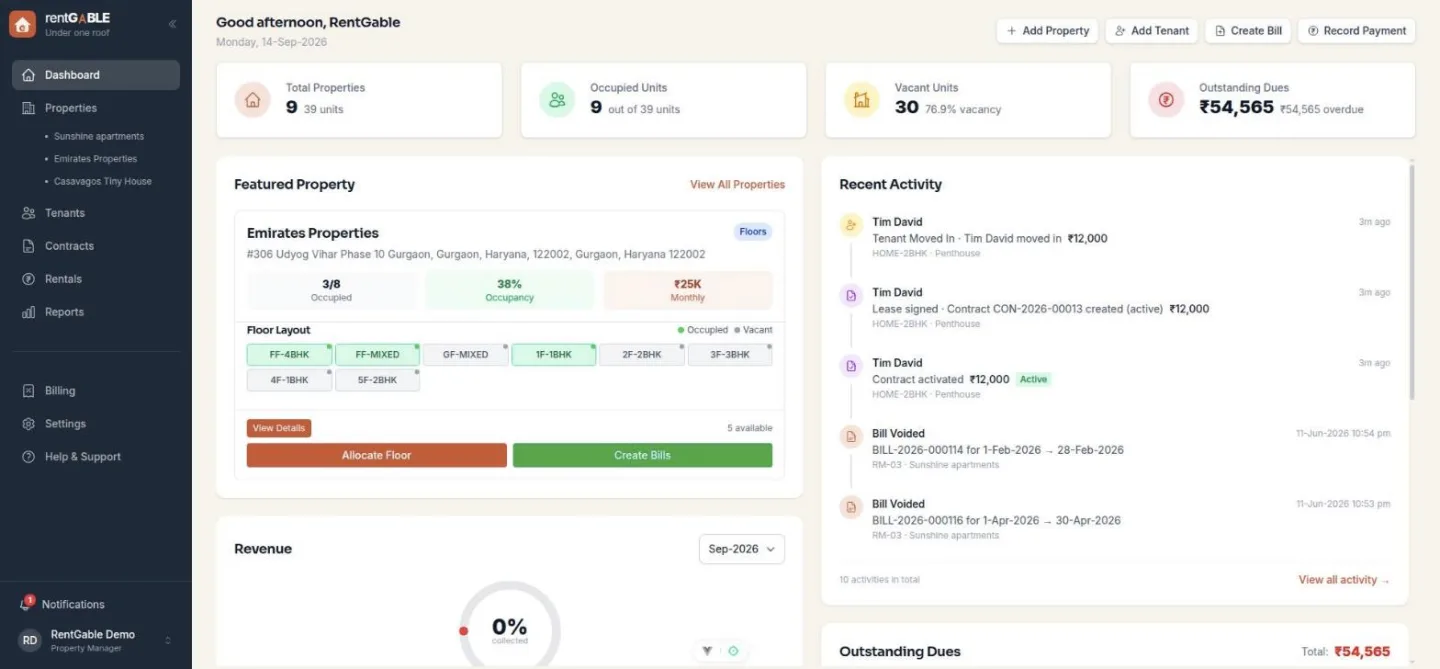Image resolution: width=1440 pixels, height=669 pixels.
Task: Click the Floors badge on Emirates Properties
Action: pyautogui.click(x=753, y=232)
